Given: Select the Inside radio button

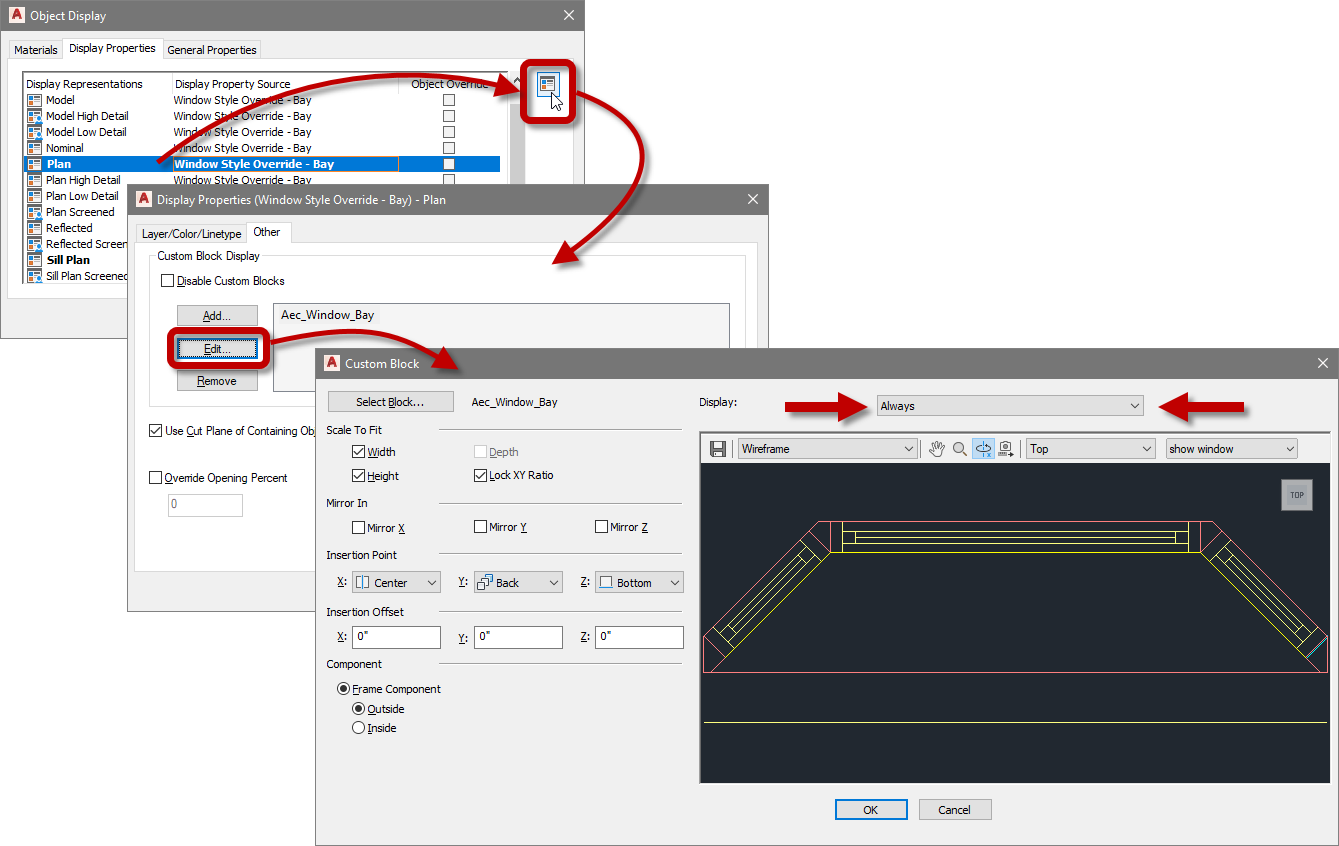Looking at the screenshot, I should click(358, 728).
